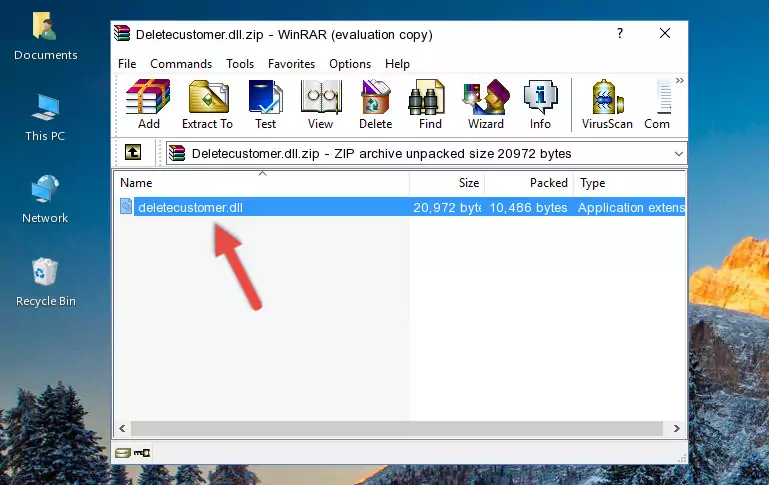Viewport: 769px width, 485px height.
Task: Click the horizontal scrollbar left arrow
Action: pyautogui.click(x=123, y=428)
